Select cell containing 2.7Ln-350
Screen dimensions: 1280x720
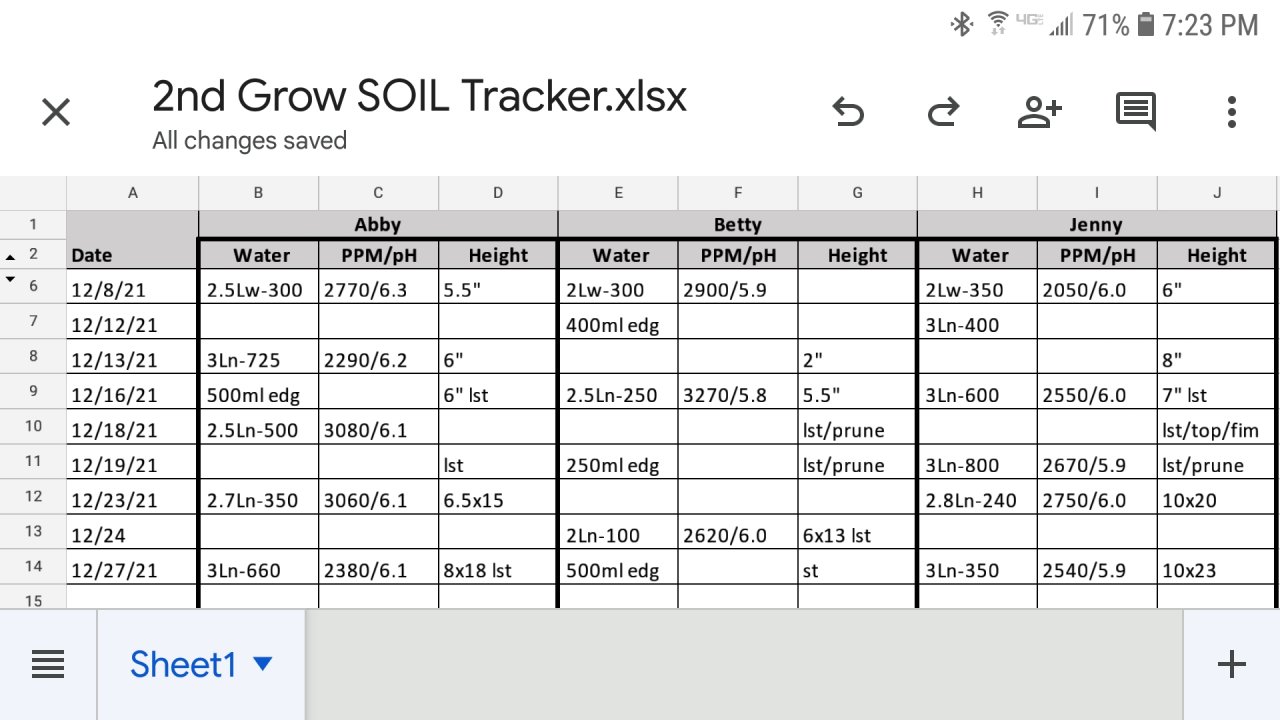coord(259,497)
